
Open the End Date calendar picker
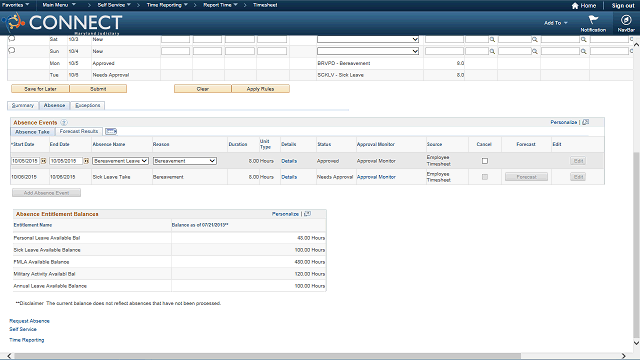(x=86, y=161)
